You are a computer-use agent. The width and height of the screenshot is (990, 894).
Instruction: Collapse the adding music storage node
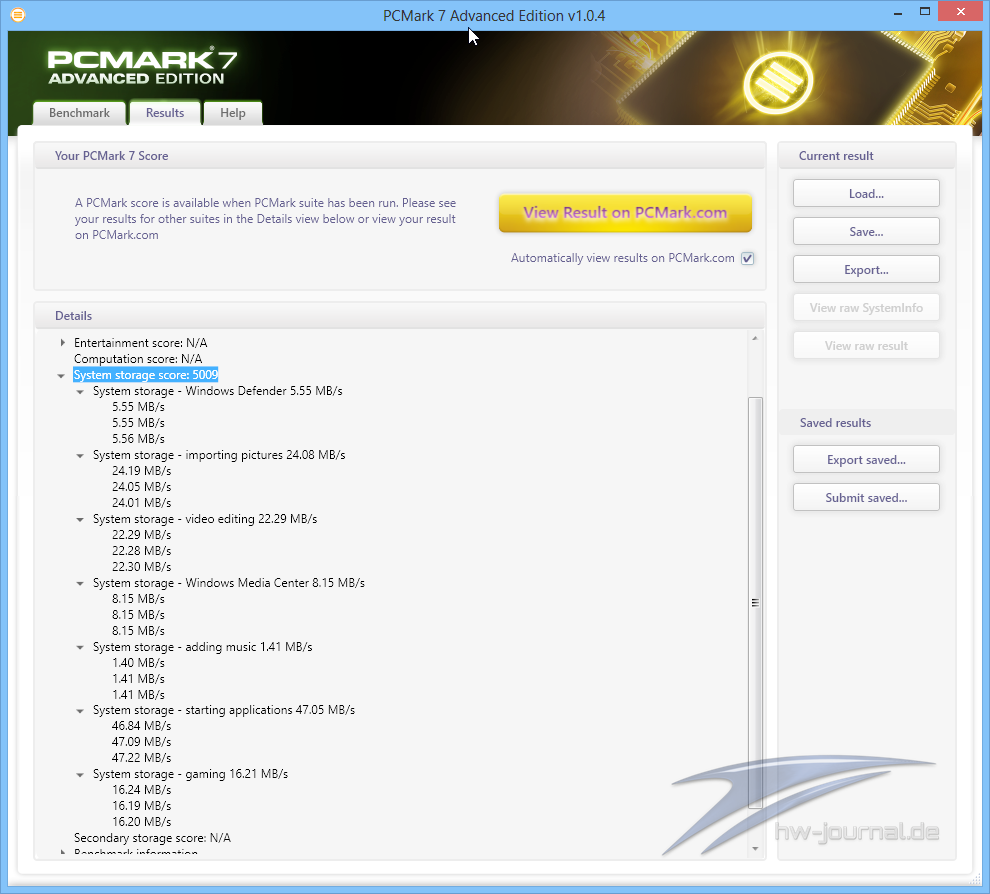tap(80, 647)
